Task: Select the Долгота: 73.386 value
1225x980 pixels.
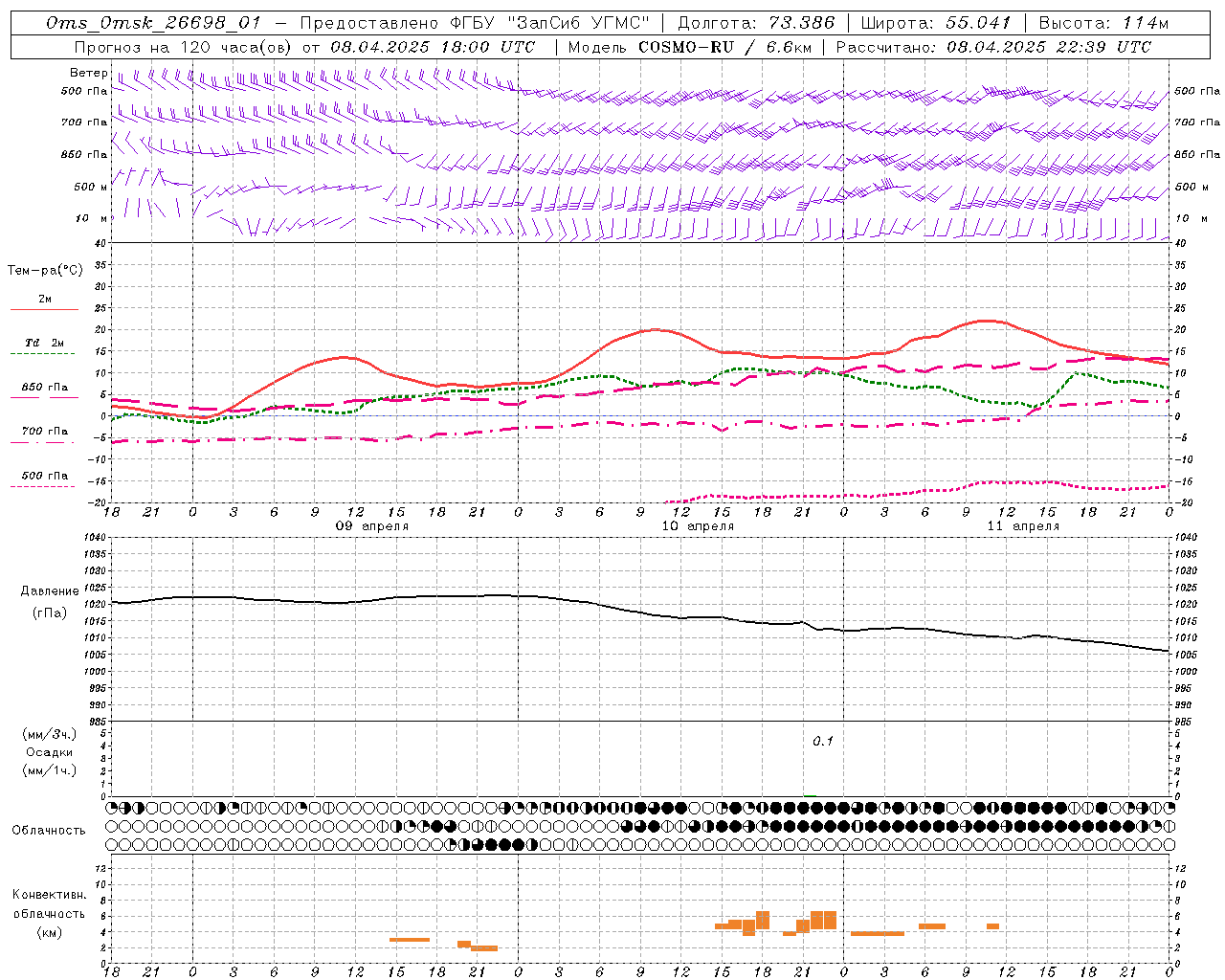Action: coord(756,23)
